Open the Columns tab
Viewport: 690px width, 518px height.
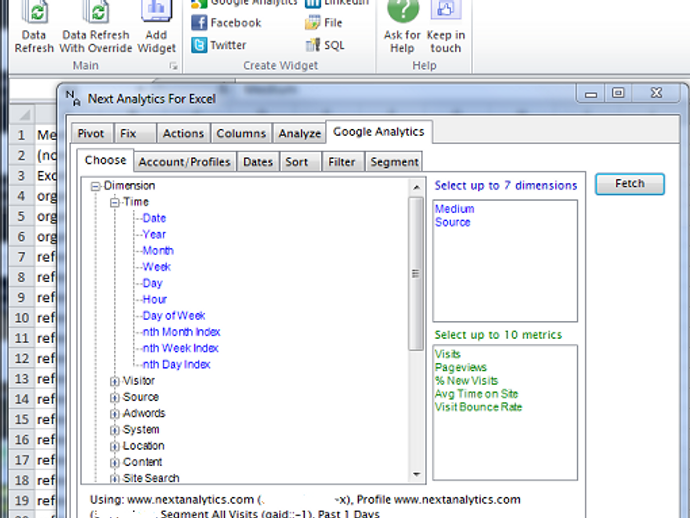click(x=241, y=133)
